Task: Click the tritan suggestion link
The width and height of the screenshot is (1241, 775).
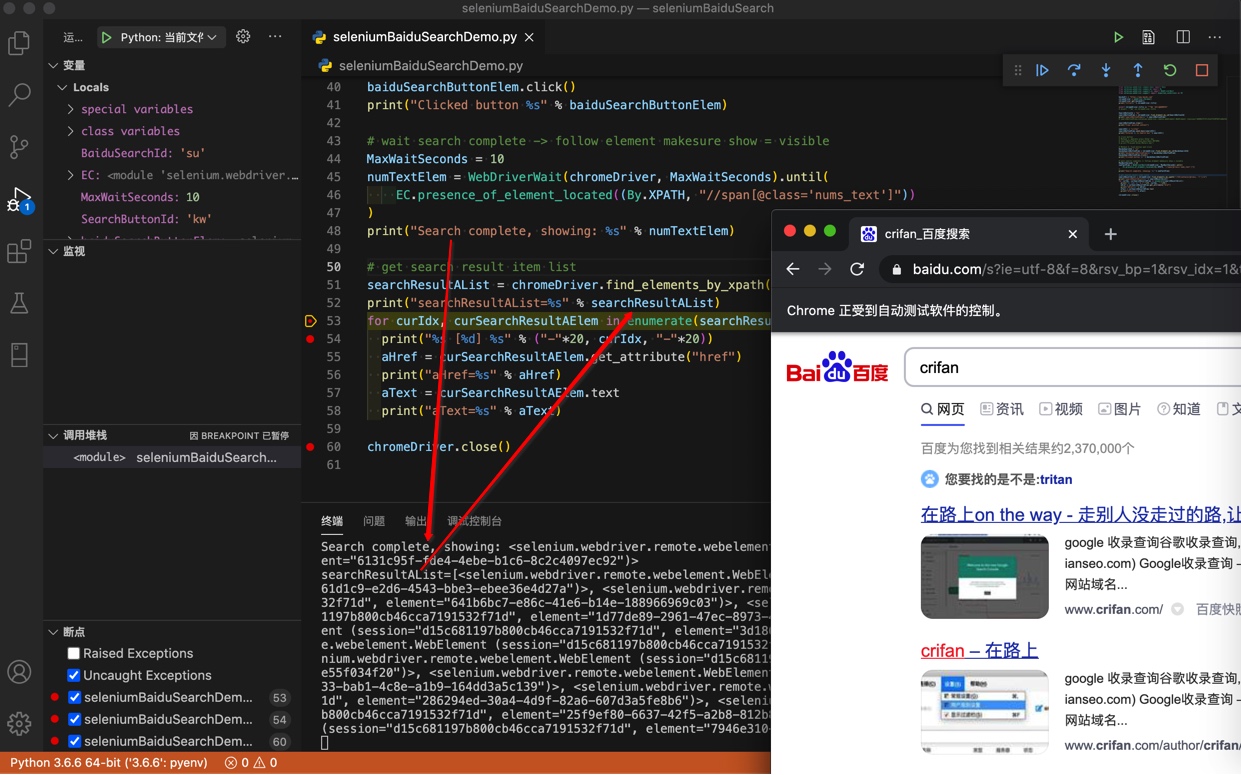Action: click(x=1056, y=480)
